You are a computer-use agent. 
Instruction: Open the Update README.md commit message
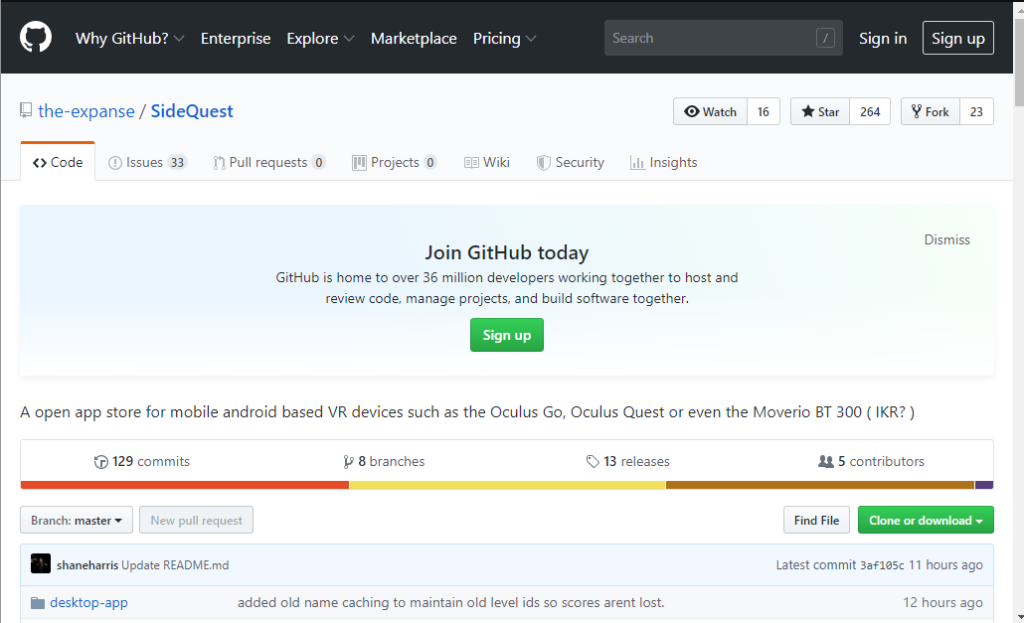[x=175, y=565]
